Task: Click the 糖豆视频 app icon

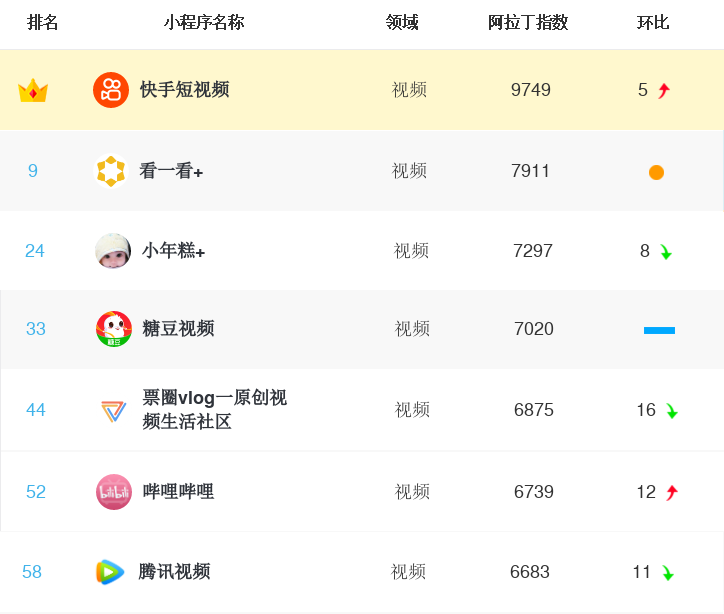Action: [114, 329]
